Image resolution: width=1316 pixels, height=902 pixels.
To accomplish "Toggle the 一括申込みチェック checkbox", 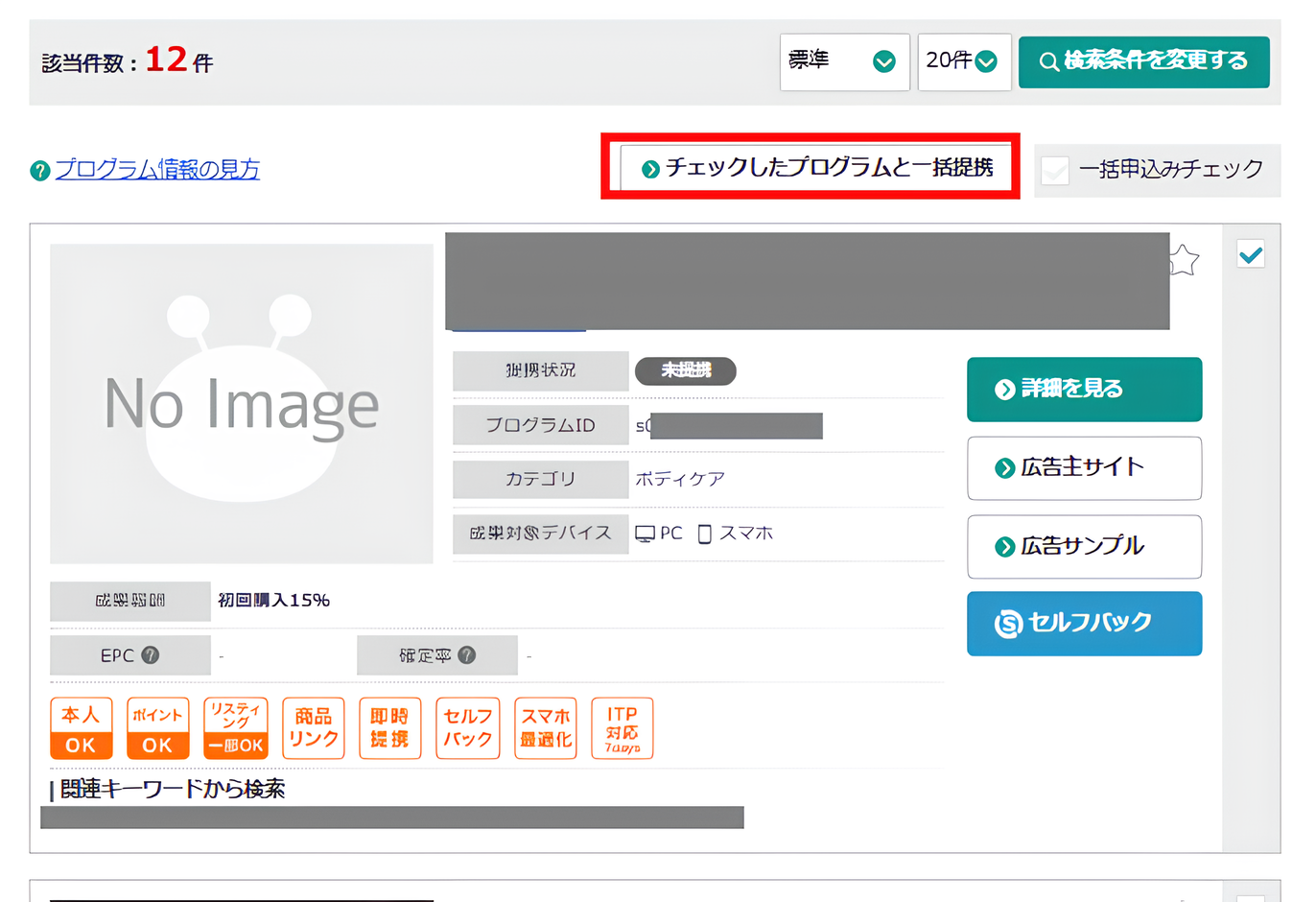I will pyautogui.click(x=1056, y=170).
